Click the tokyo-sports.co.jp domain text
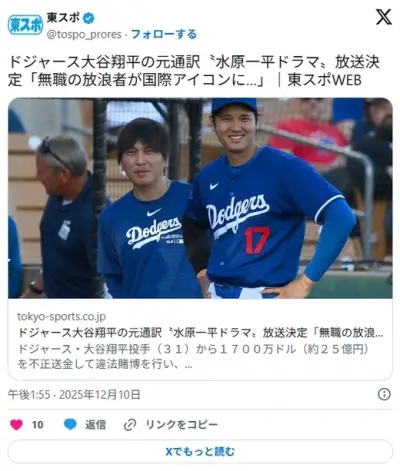400x471 pixels. (62, 317)
